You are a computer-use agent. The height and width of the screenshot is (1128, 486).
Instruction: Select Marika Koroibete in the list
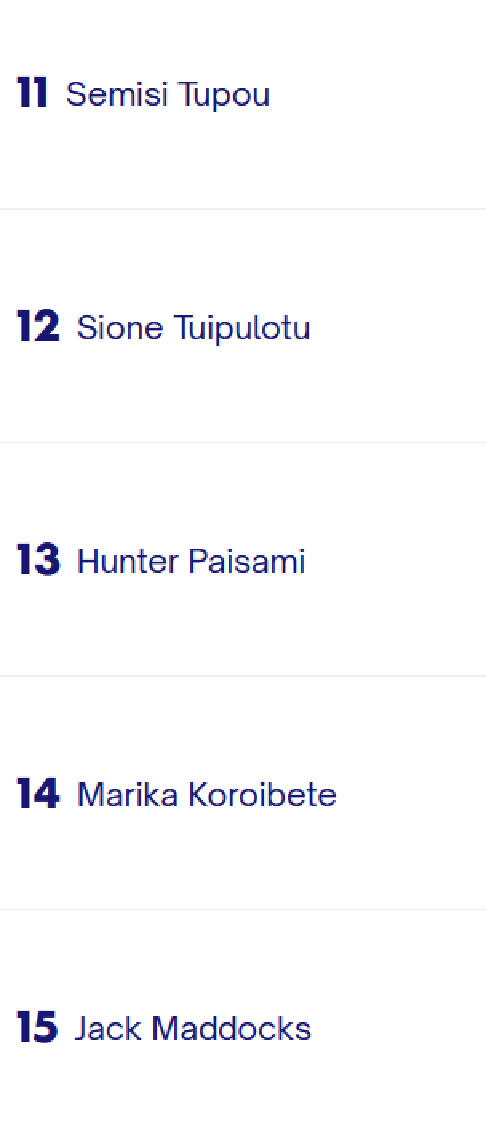[x=206, y=795]
